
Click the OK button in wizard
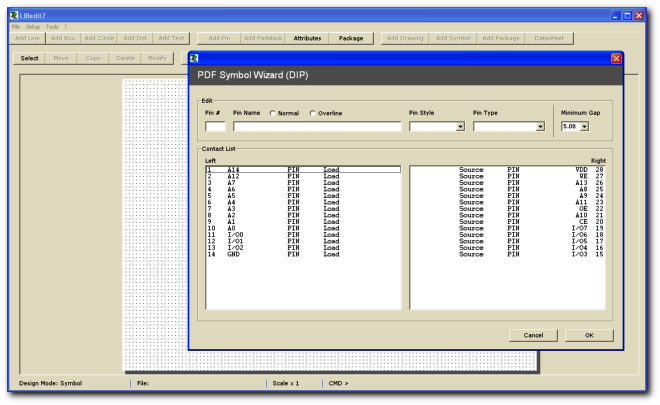(x=589, y=335)
